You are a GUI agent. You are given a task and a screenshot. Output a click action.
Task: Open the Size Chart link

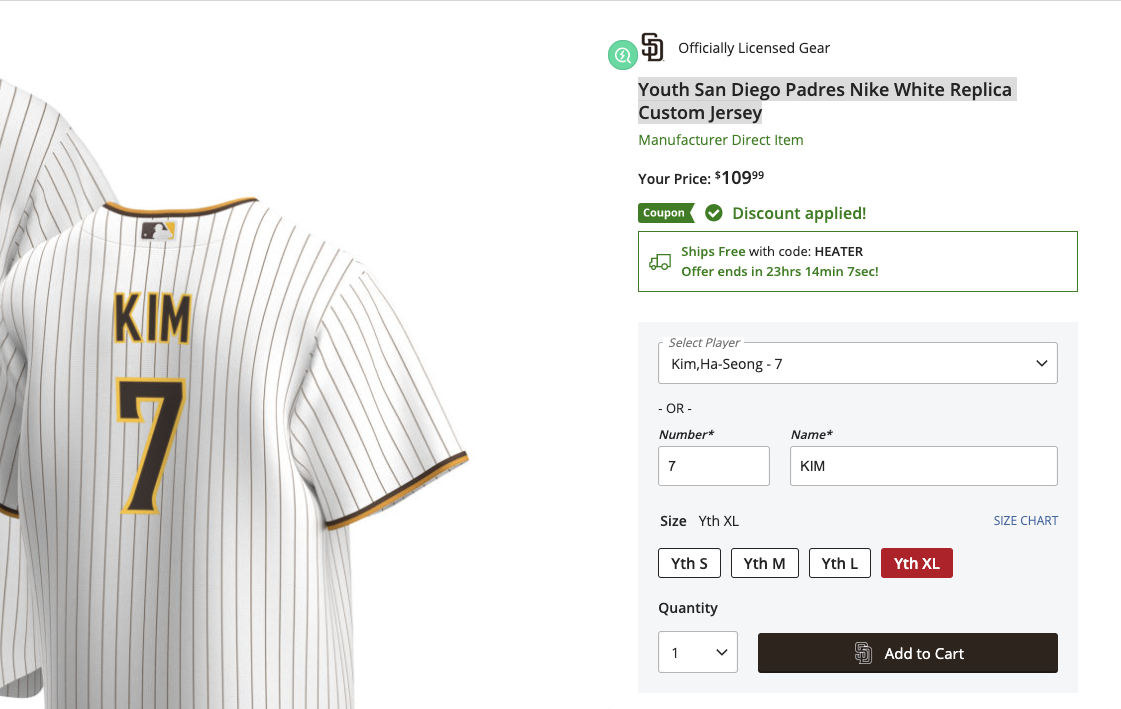click(x=1025, y=521)
